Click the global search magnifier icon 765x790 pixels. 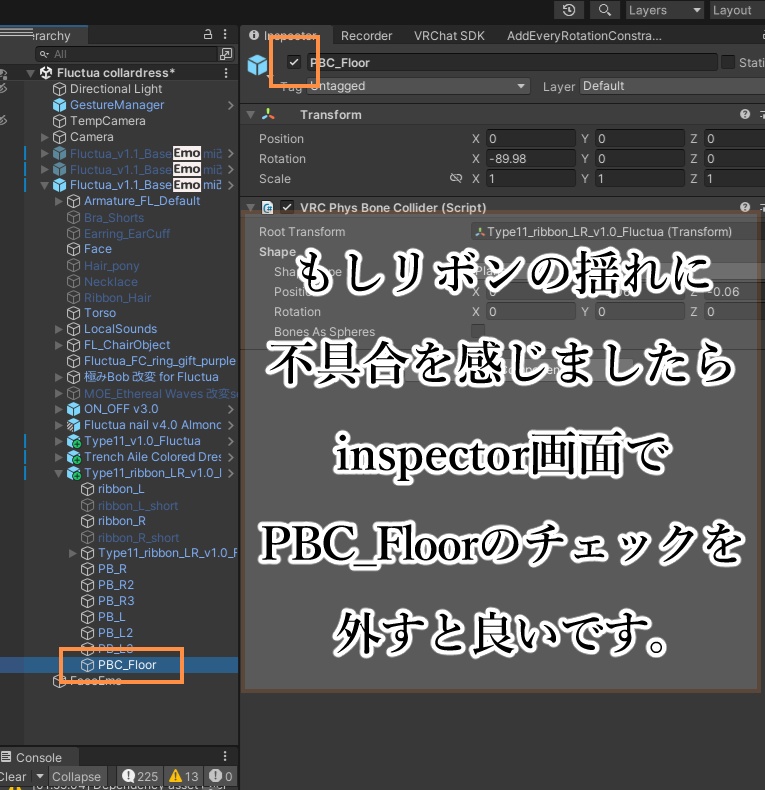(605, 10)
